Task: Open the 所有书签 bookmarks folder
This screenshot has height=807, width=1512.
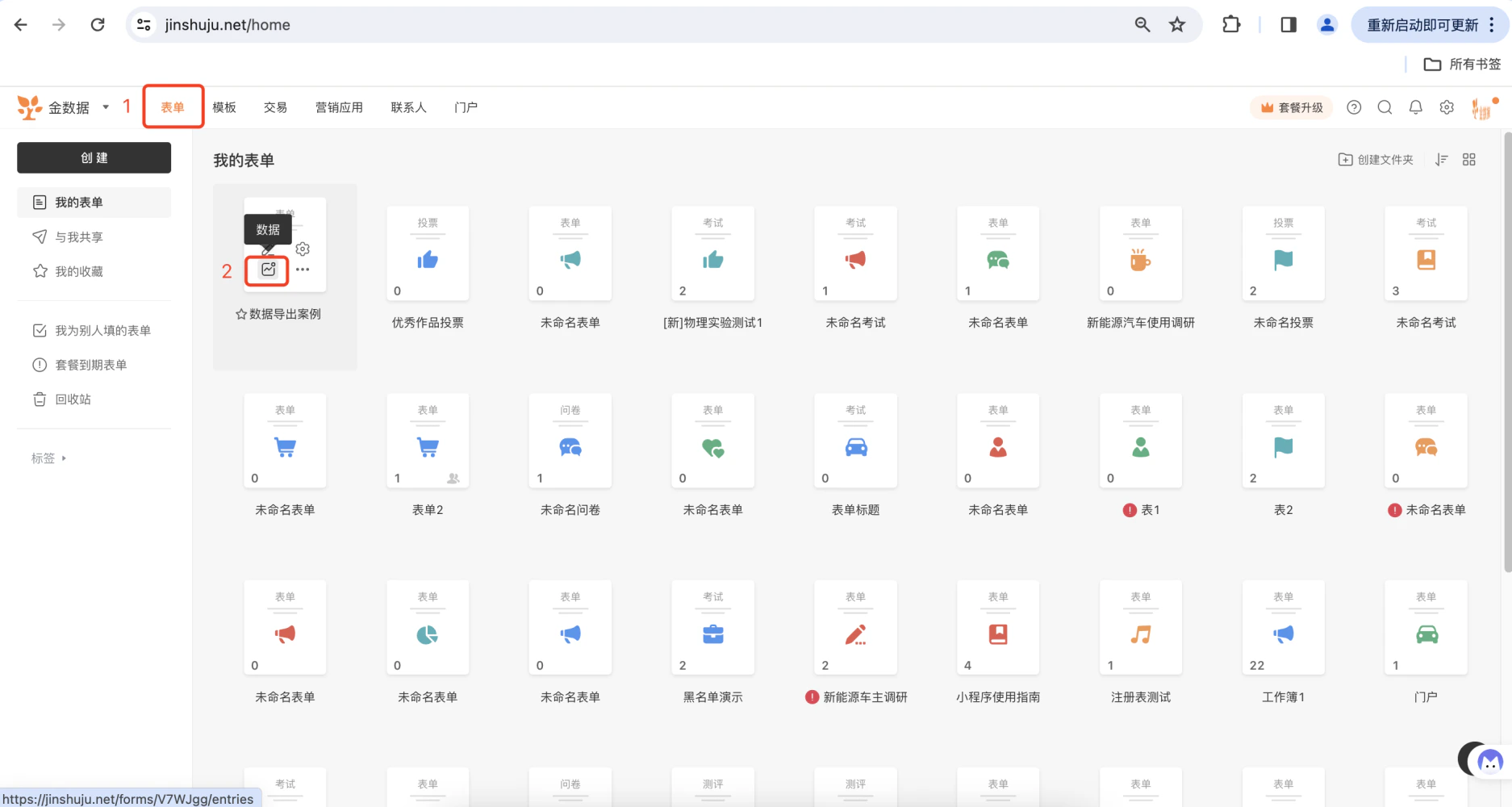Action: 1462,65
